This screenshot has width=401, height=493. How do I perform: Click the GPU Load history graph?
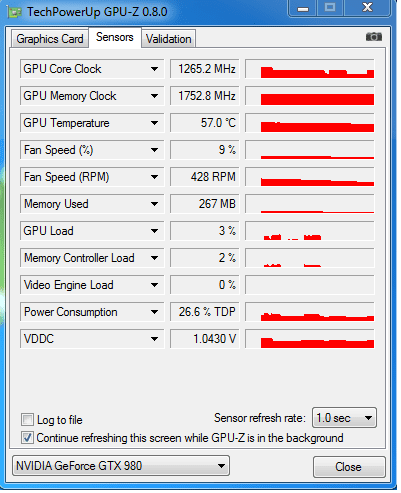click(310, 231)
